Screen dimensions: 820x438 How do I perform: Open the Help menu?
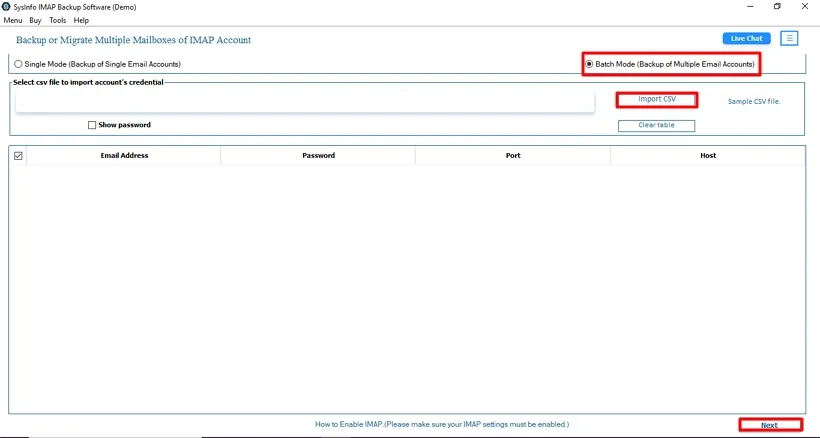click(x=81, y=20)
